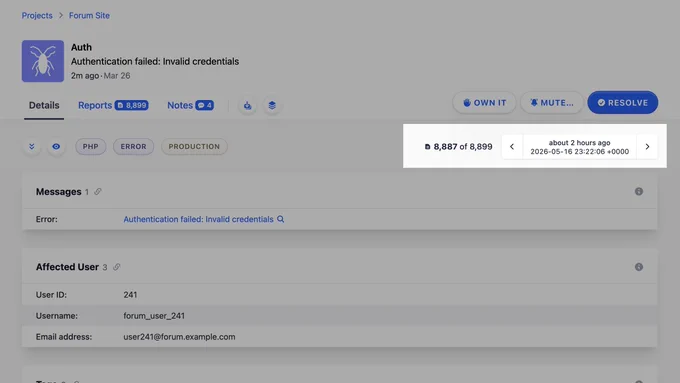680x383 pixels.
Task: Switch to the Details tab
Action: [44, 105]
